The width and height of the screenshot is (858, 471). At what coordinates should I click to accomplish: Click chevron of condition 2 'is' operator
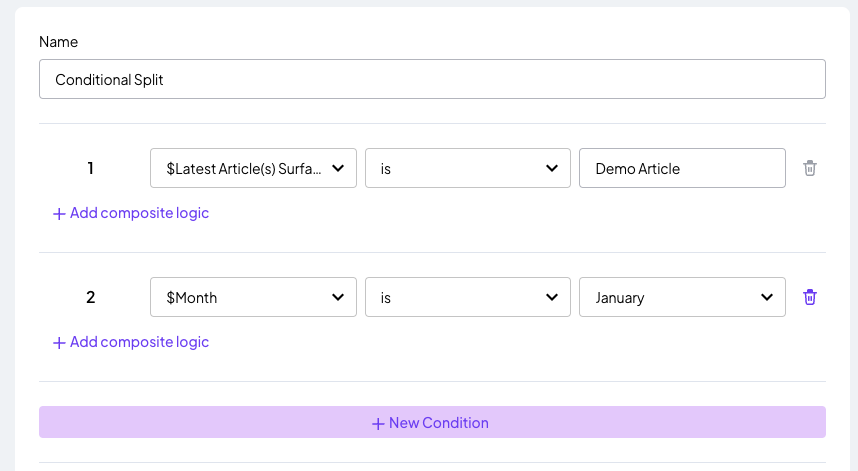[x=552, y=297]
